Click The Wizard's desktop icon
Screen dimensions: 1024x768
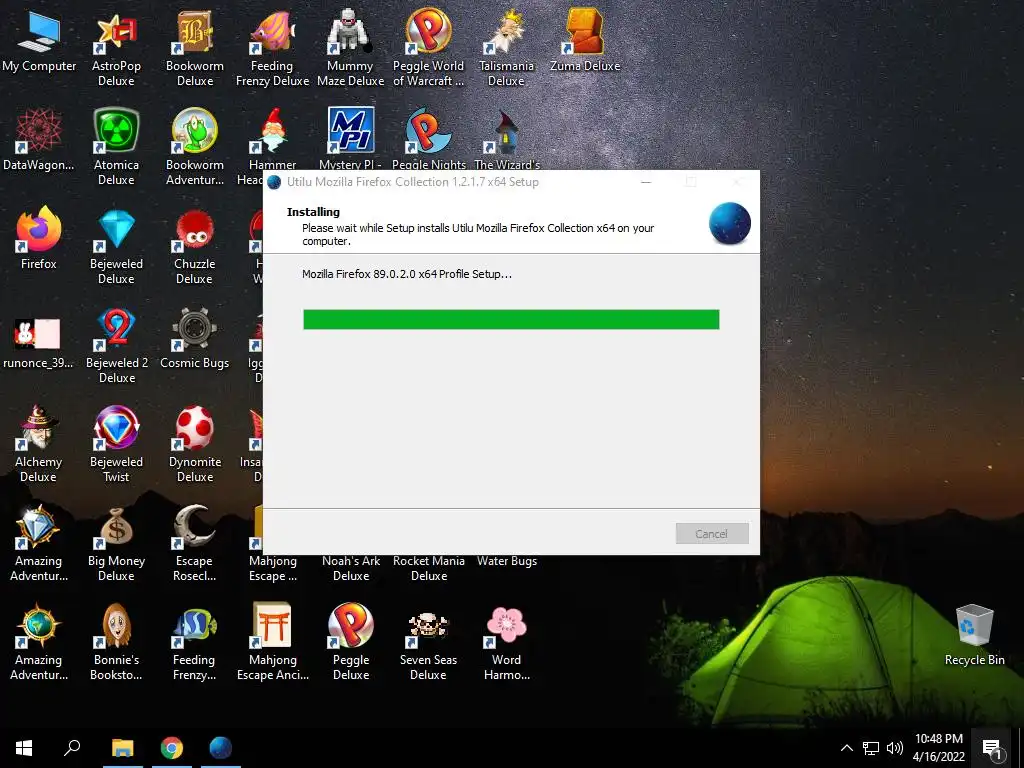click(x=507, y=137)
